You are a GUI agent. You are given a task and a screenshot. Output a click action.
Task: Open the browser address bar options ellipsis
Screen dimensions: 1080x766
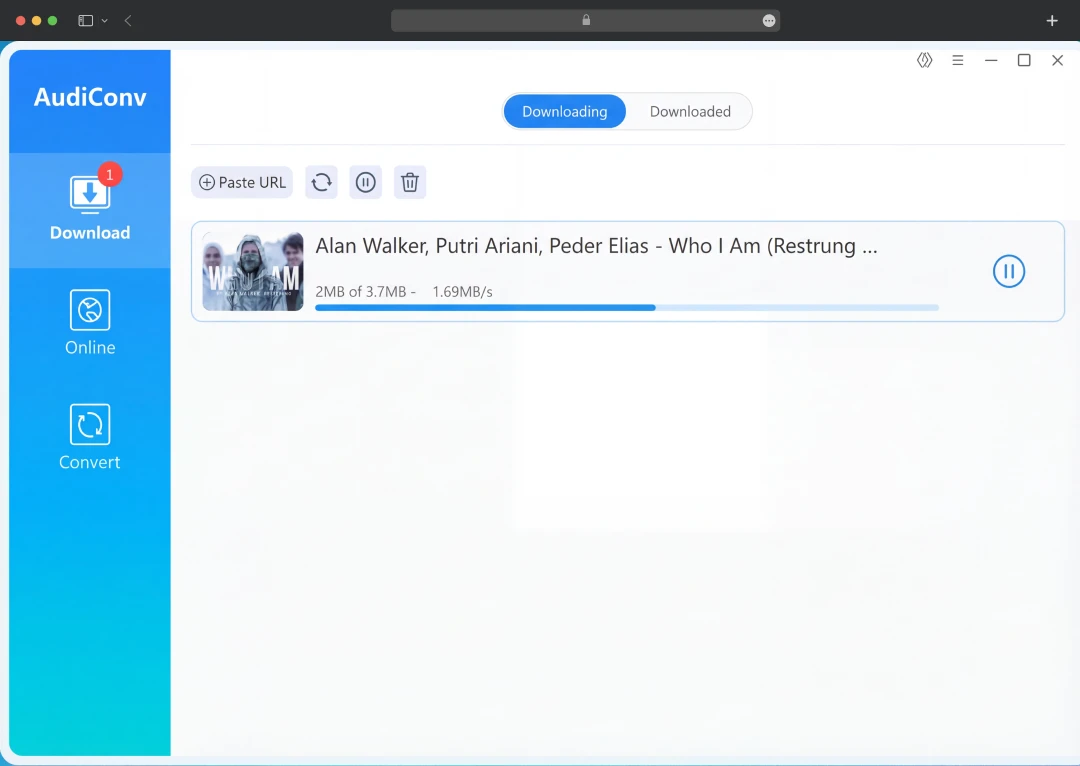767,20
